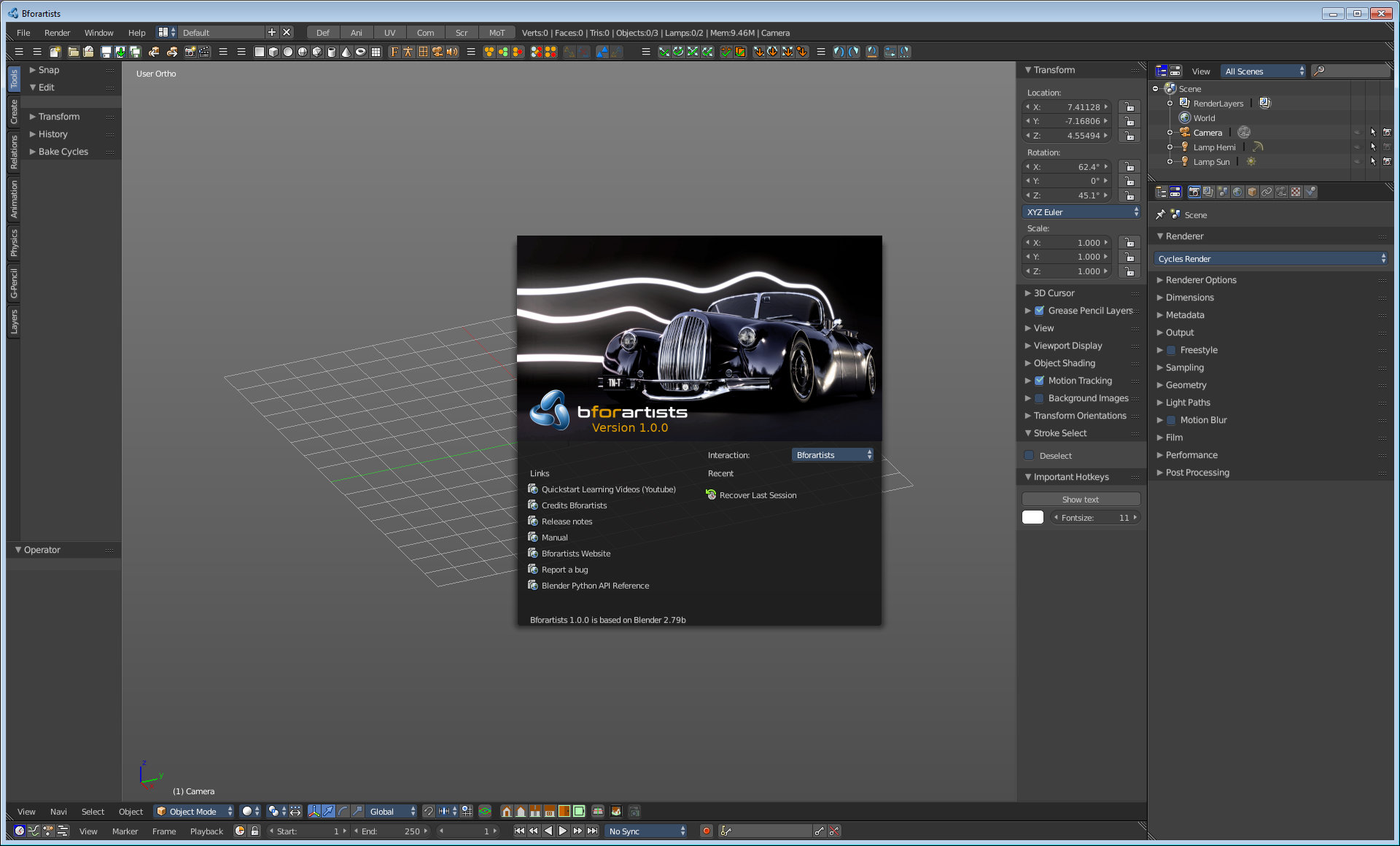The width and height of the screenshot is (1400, 846).
Task: Click the Quickstart Learning Videos link
Action: [x=608, y=489]
